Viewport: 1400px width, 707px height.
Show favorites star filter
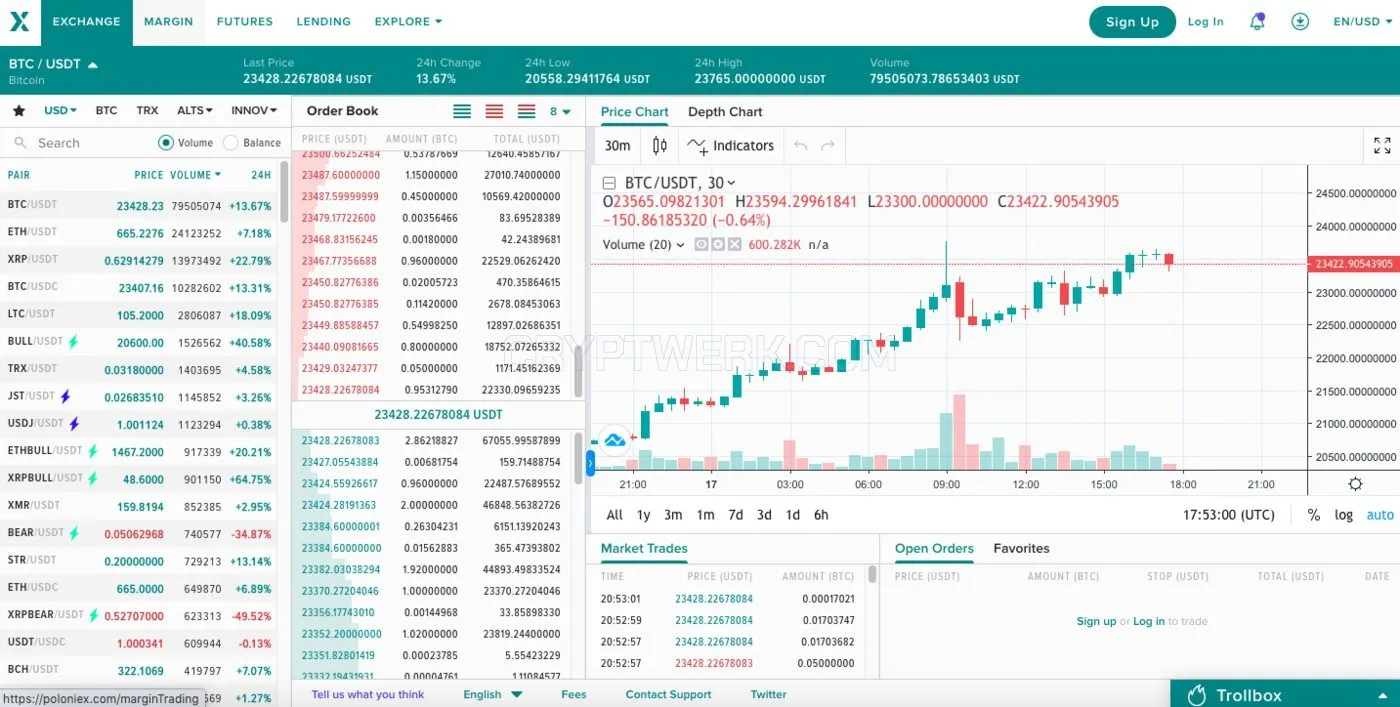click(x=18, y=111)
